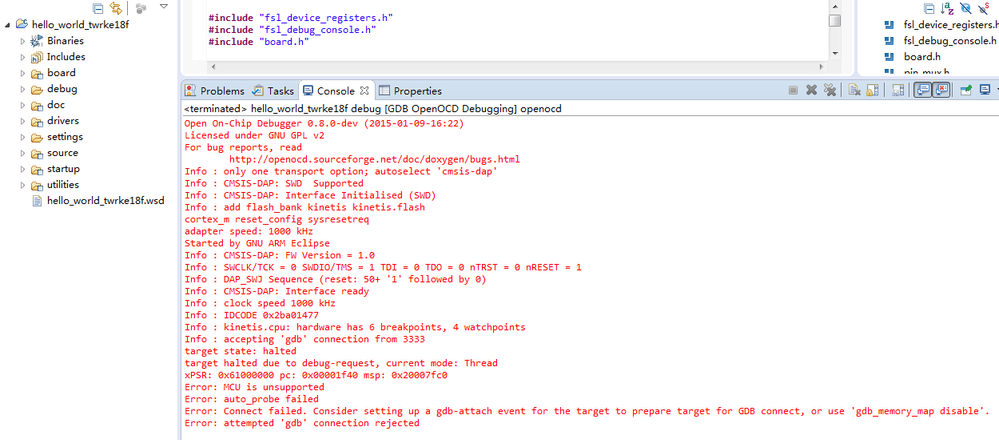Viewport: 999px width, 440px height.
Task: Click Display Selected Console monitor icon
Action: (x=985, y=90)
